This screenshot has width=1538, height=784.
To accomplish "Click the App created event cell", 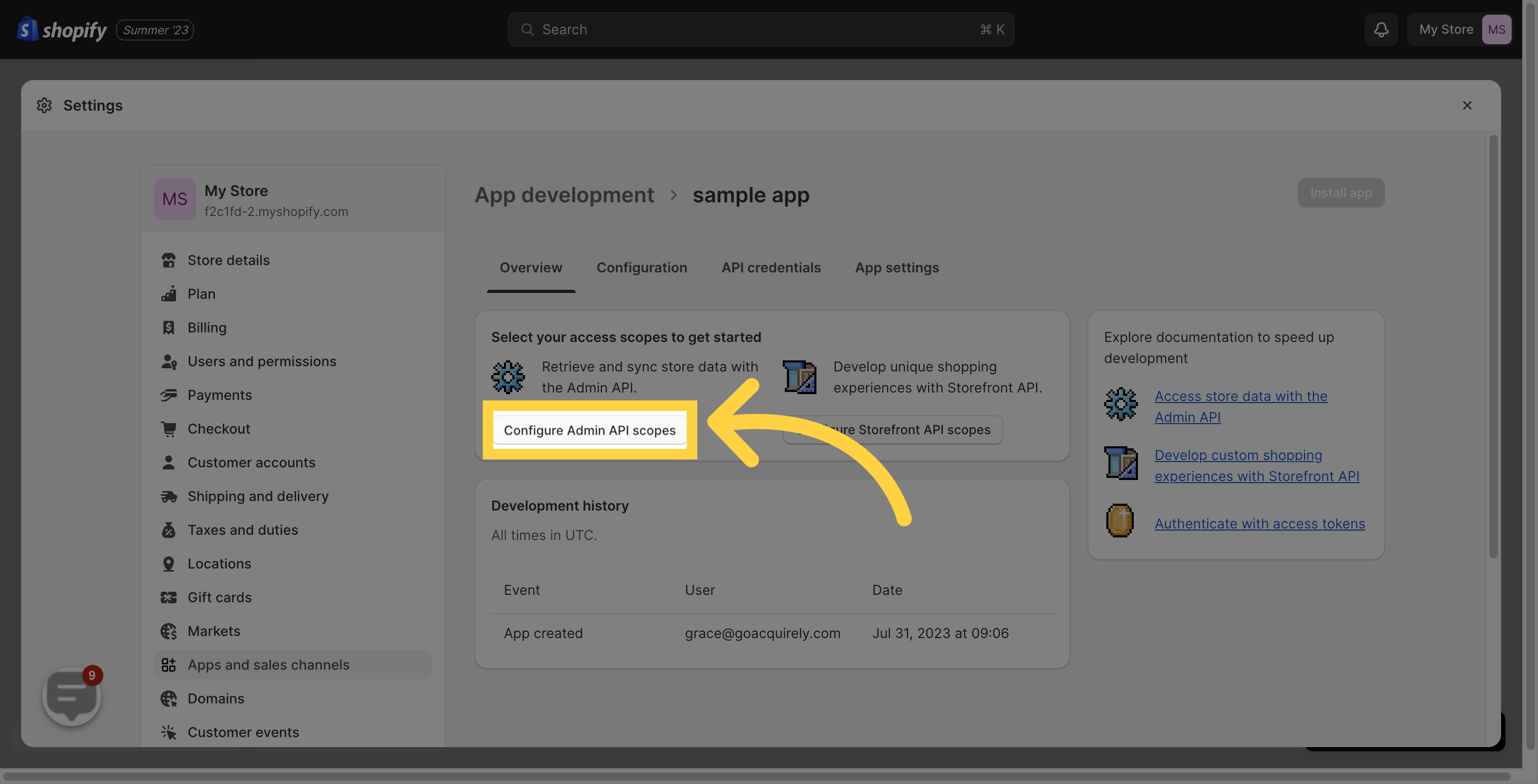I will pos(543,633).
